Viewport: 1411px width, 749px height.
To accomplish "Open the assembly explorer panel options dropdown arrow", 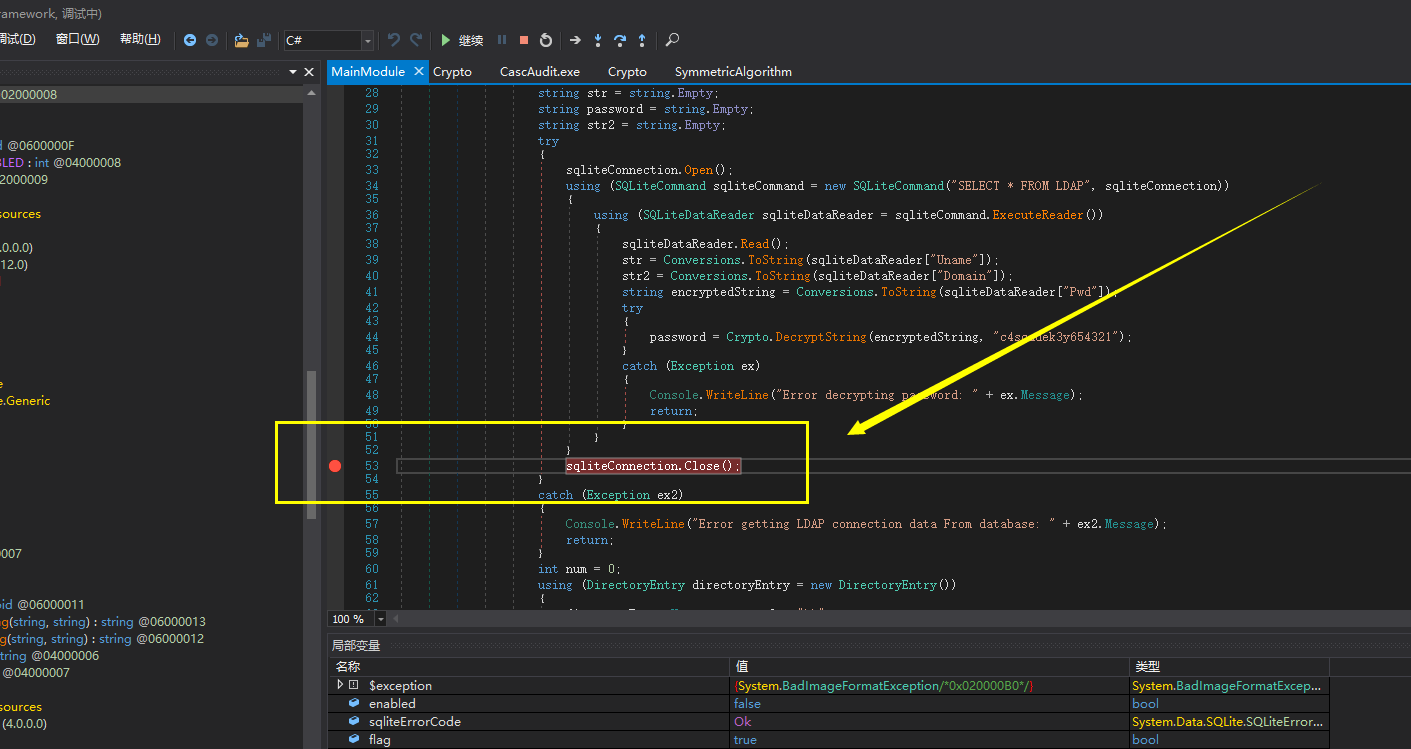I will 293,72.
